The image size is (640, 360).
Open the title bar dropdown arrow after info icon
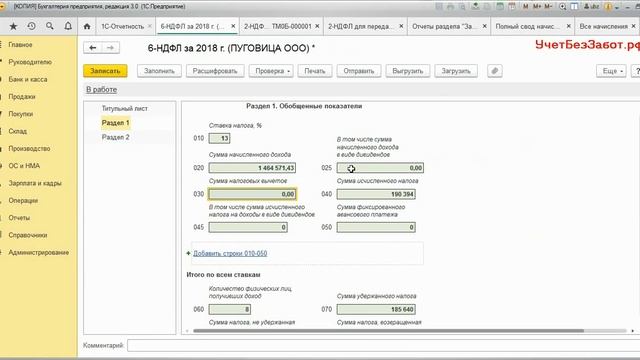617,7
